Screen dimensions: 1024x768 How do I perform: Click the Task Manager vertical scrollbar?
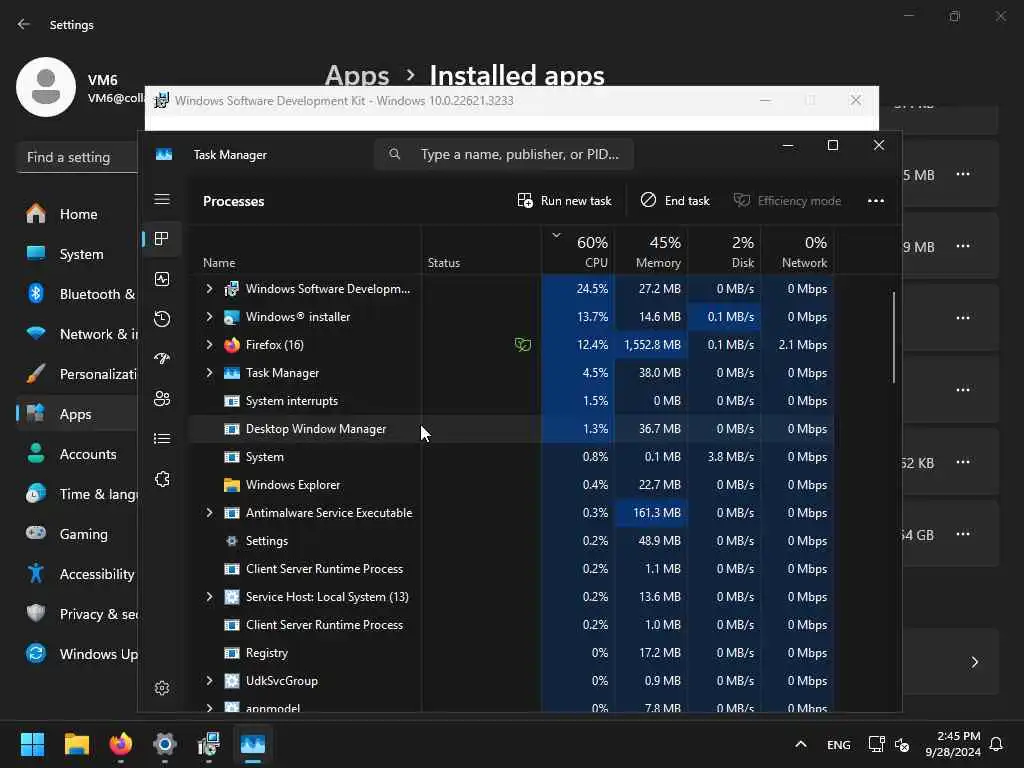point(894,337)
